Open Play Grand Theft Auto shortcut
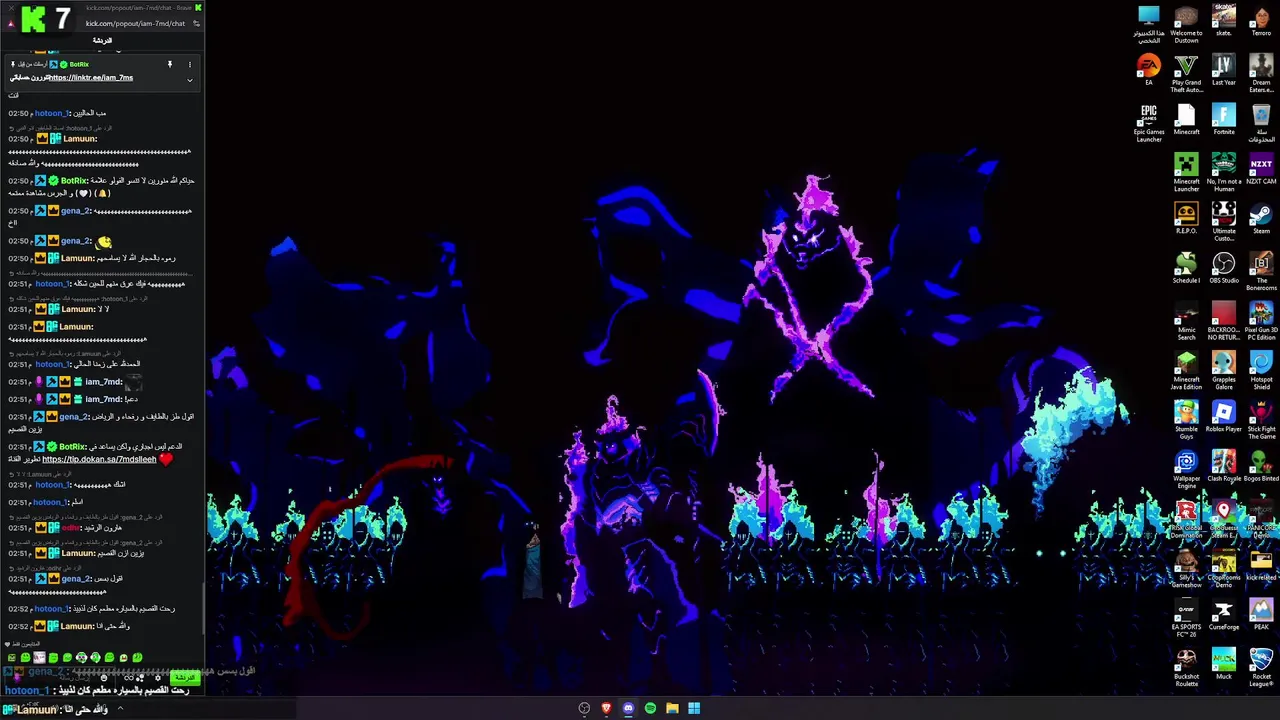 coord(1186,74)
